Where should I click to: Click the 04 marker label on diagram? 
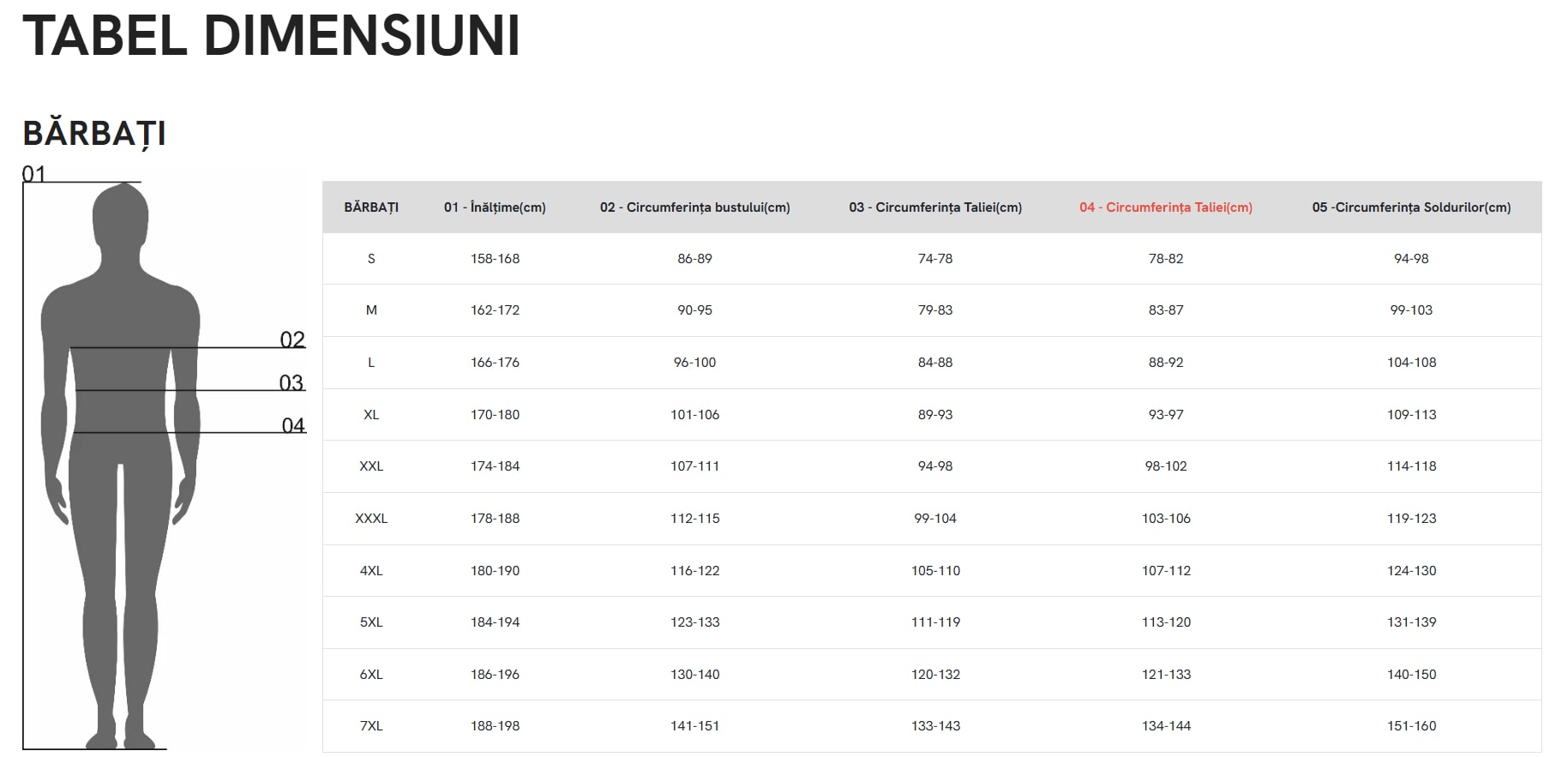pos(293,425)
